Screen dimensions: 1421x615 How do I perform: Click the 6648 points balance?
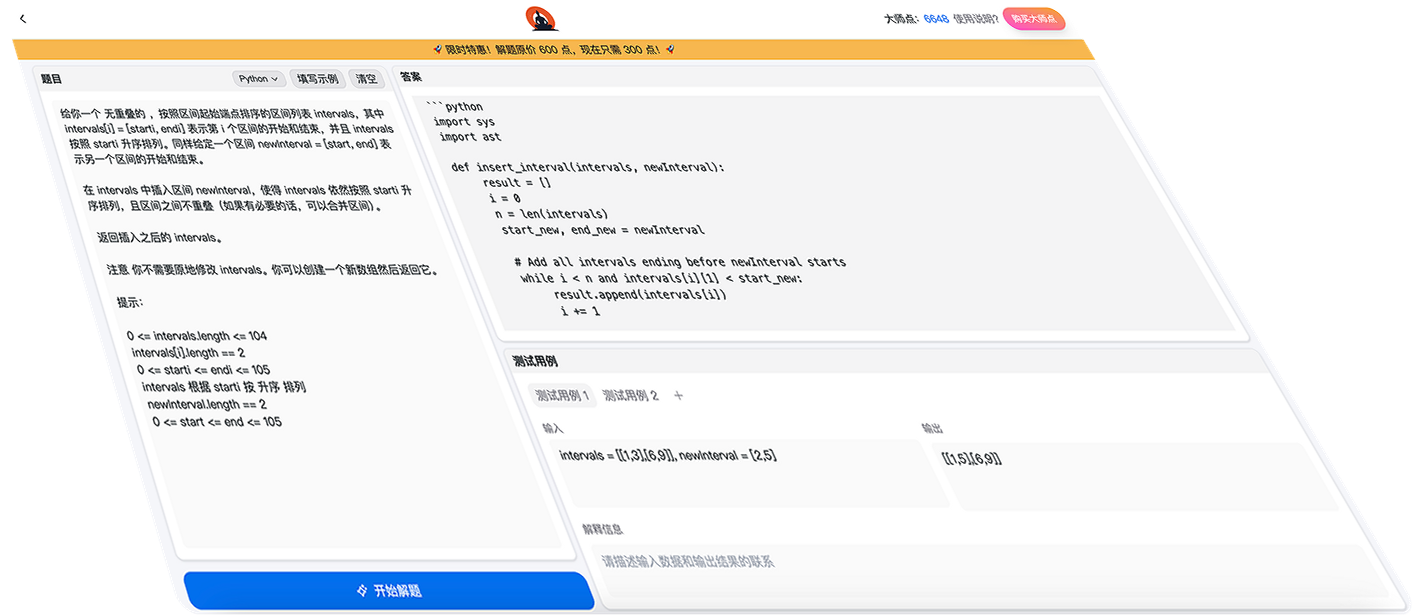(x=936, y=18)
